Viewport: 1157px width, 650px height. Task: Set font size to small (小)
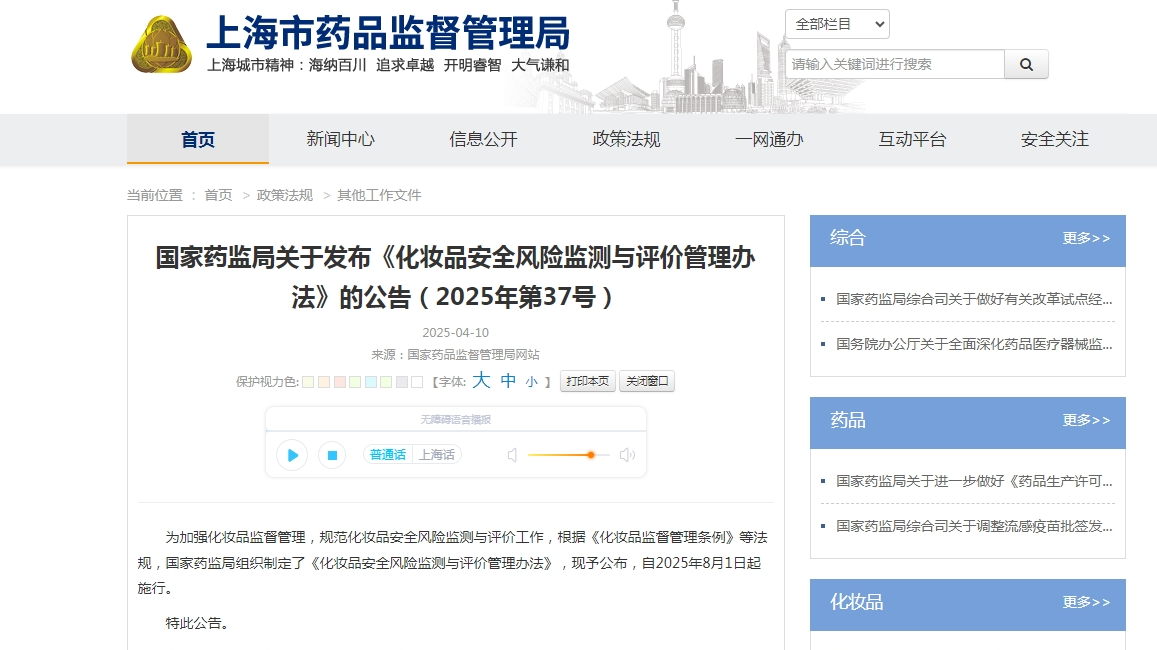coord(532,382)
